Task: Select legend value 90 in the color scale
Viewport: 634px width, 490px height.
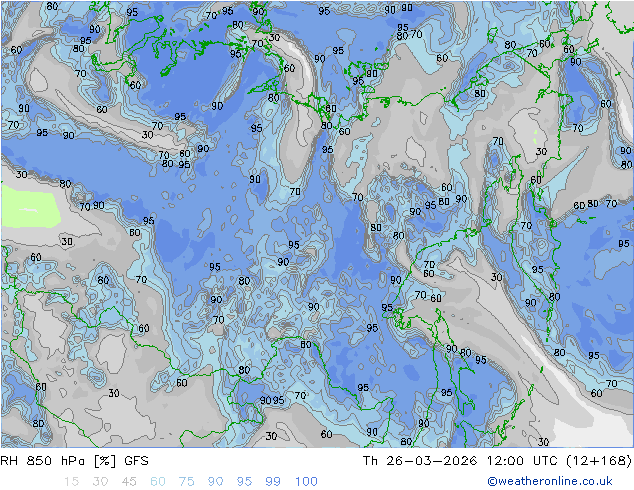Action: [x=215, y=481]
